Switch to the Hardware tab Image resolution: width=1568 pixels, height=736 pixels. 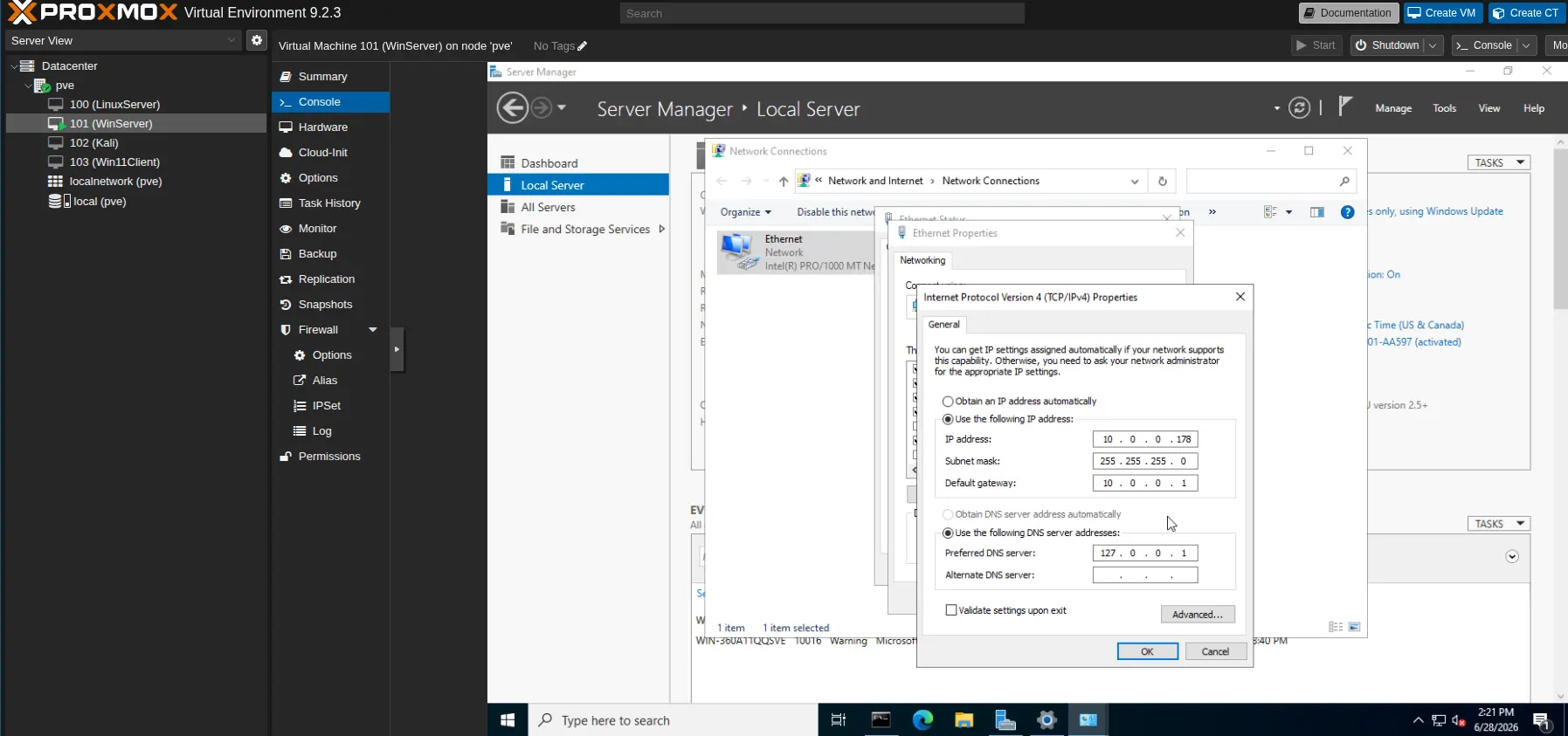330,127
